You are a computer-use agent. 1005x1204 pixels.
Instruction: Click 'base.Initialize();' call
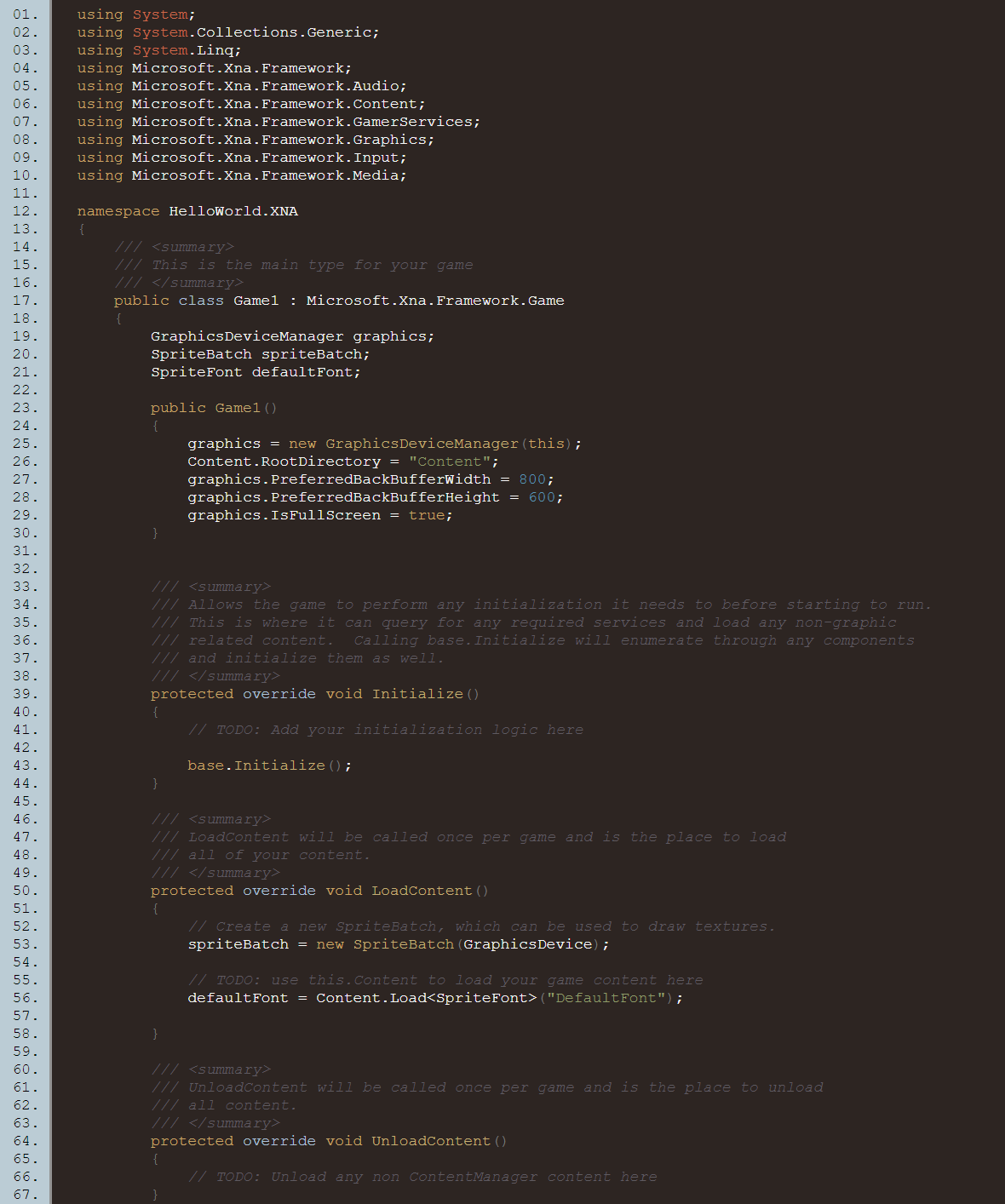[269, 765]
